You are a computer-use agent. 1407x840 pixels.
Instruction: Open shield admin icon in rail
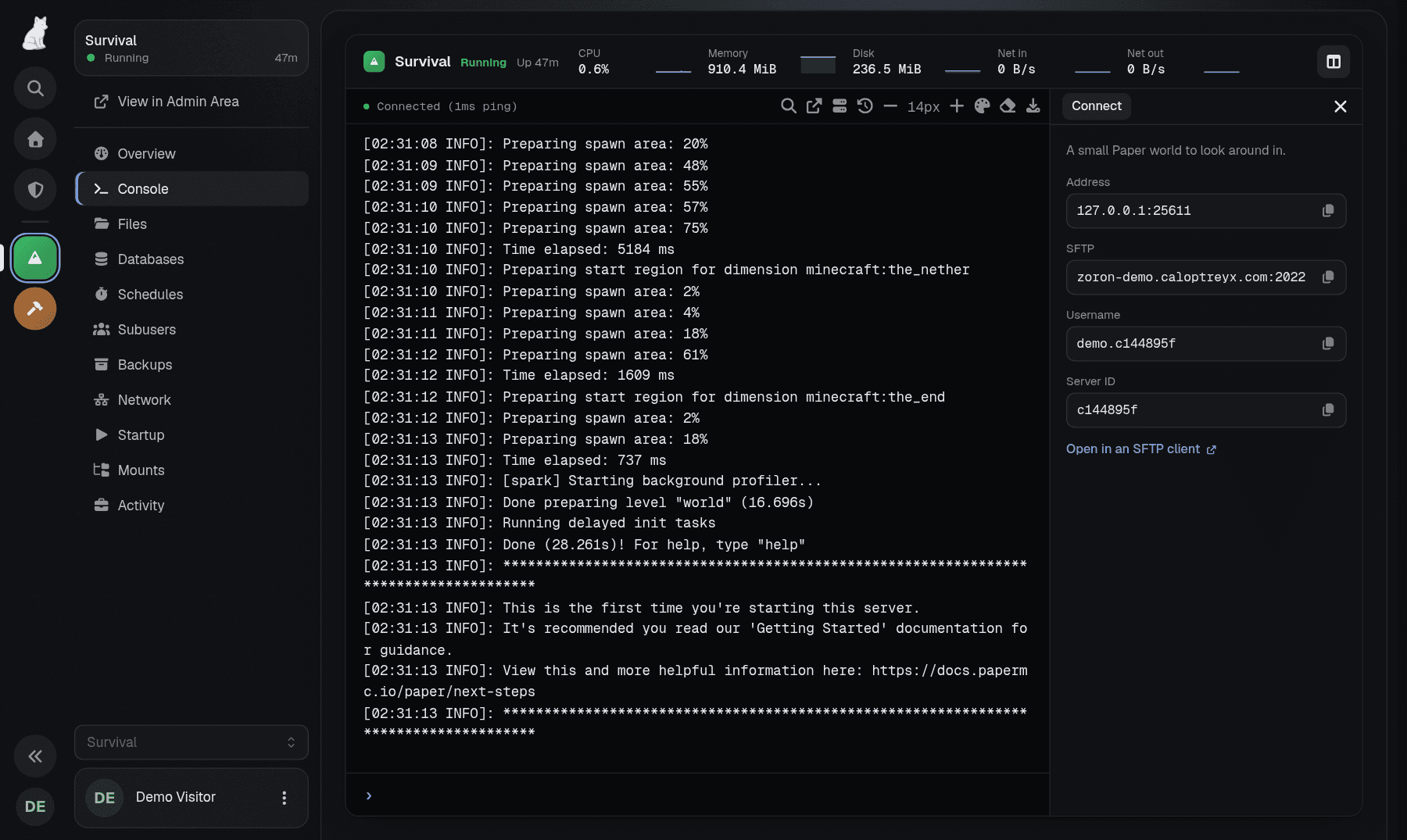pos(35,190)
